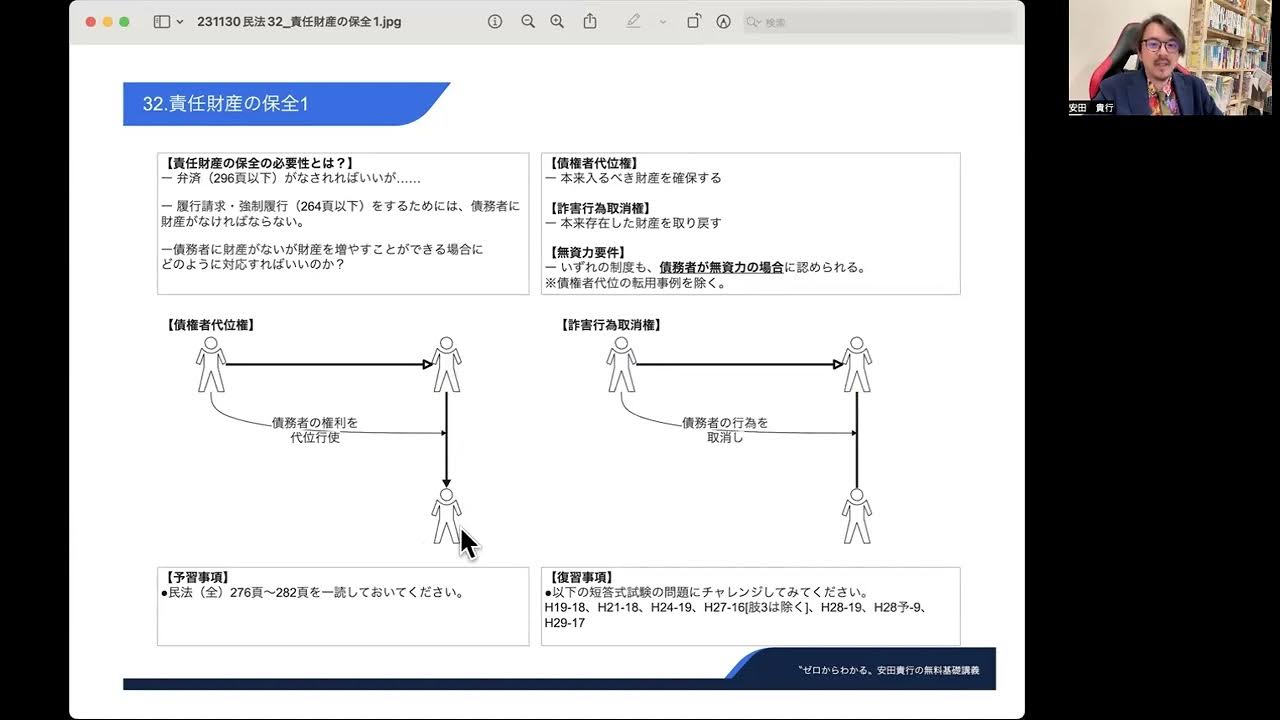Click heading 【無資力要件】

coord(586,253)
